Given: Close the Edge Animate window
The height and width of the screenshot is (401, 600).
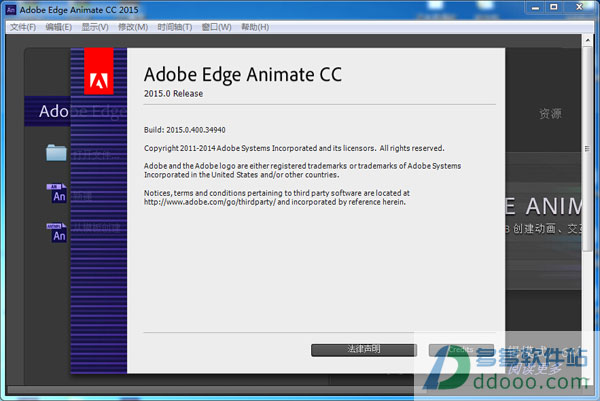Looking at the screenshot, I should 579,8.
